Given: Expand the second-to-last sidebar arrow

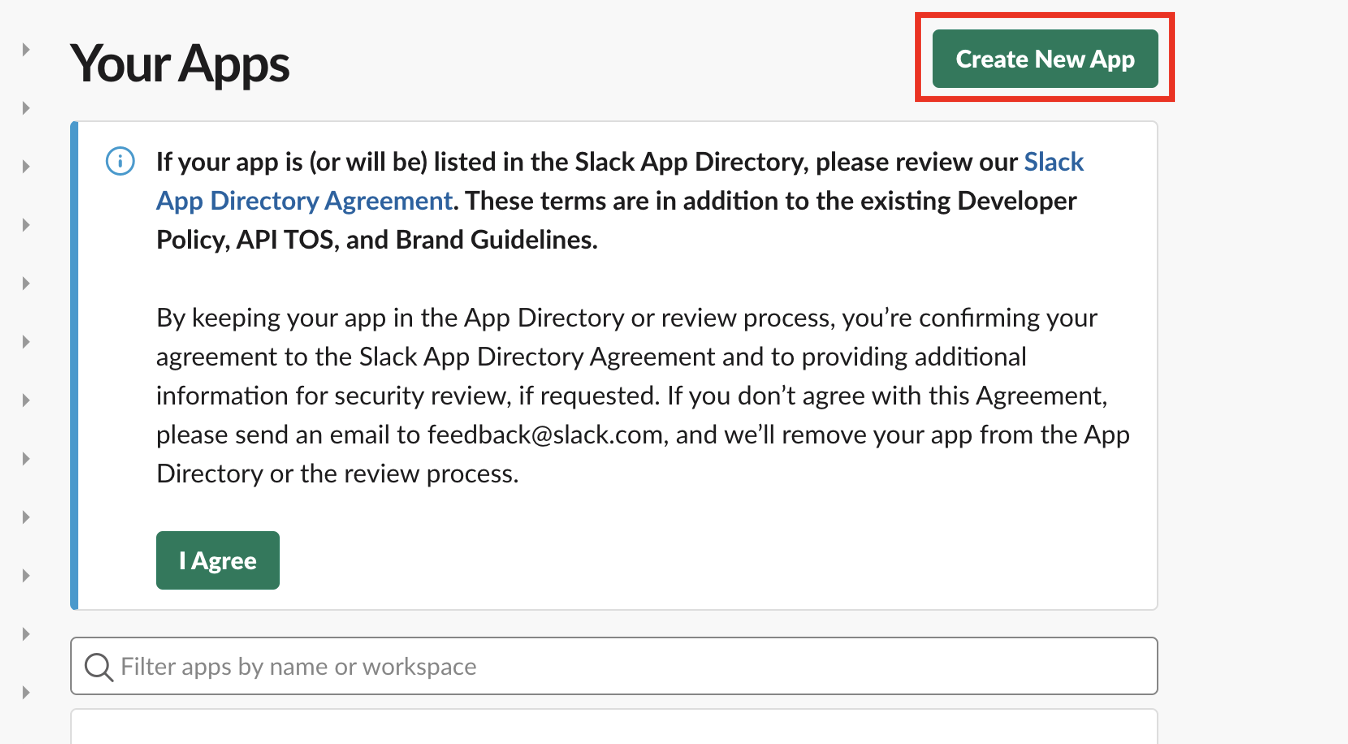Looking at the screenshot, I should (27, 634).
